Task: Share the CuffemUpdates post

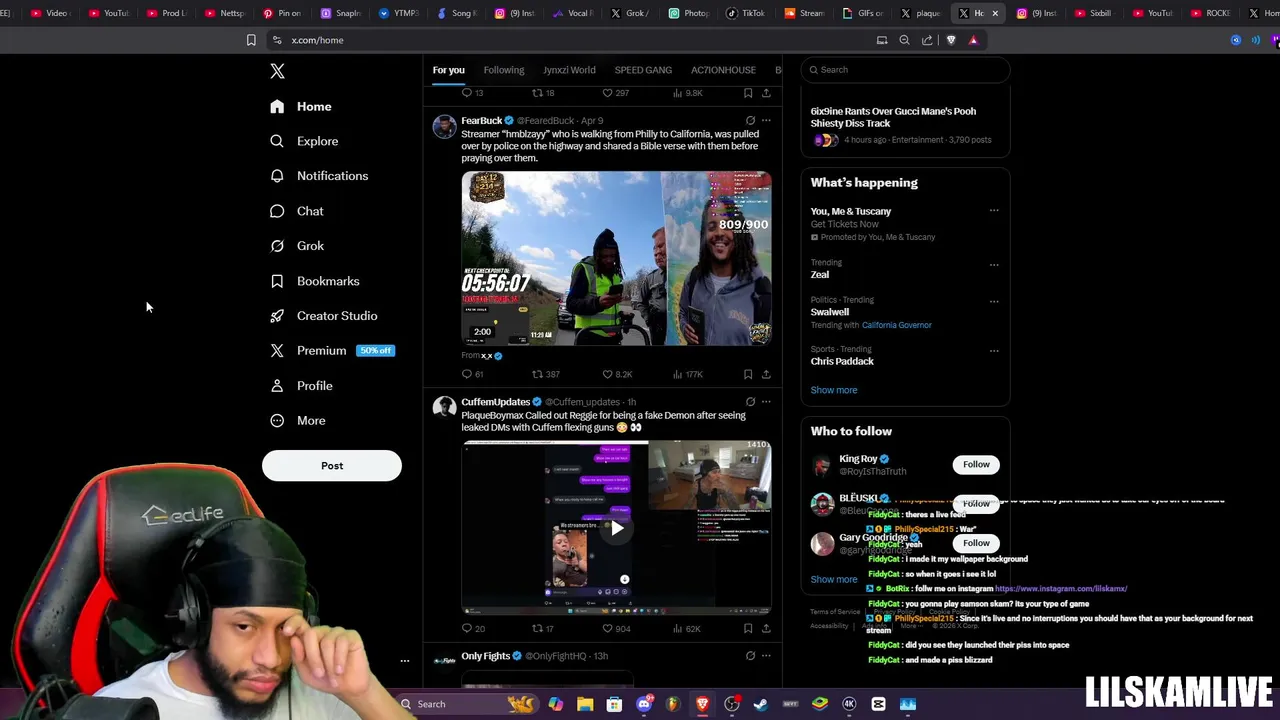Action: point(766,629)
